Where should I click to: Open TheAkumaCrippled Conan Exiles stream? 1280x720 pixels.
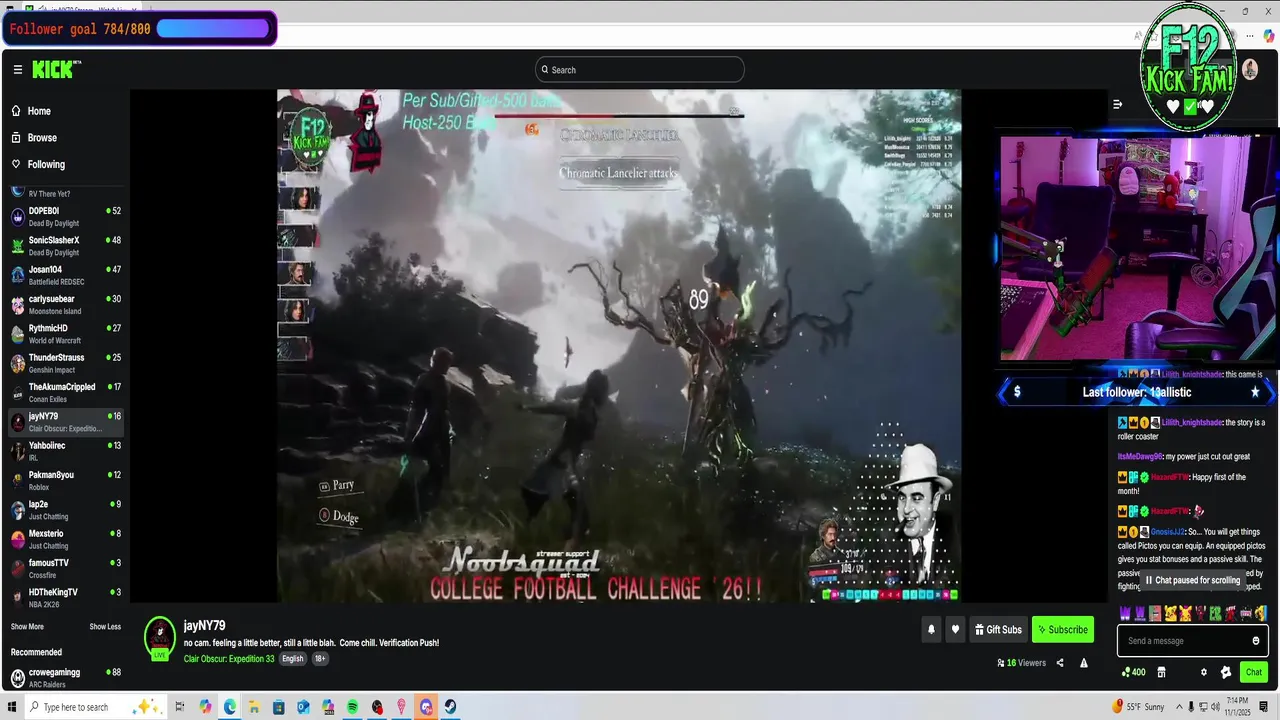65,393
